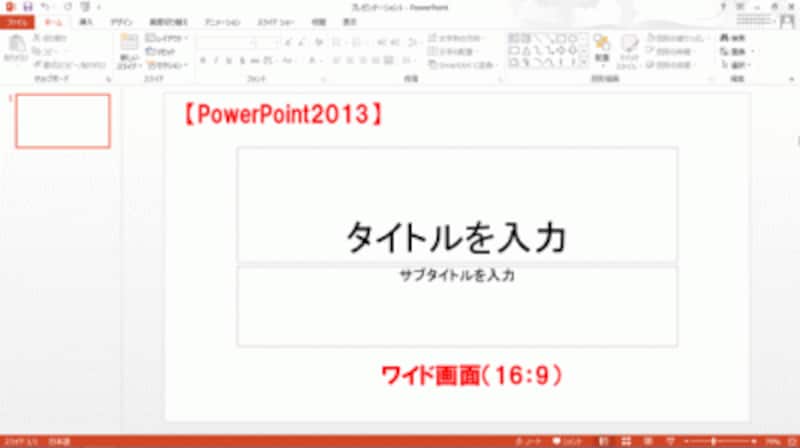Image resolution: width=800 pixels, height=448 pixels.
Task: Open the 文字の配置 (Align Text) dropdown
Action: pyautogui.click(x=452, y=52)
